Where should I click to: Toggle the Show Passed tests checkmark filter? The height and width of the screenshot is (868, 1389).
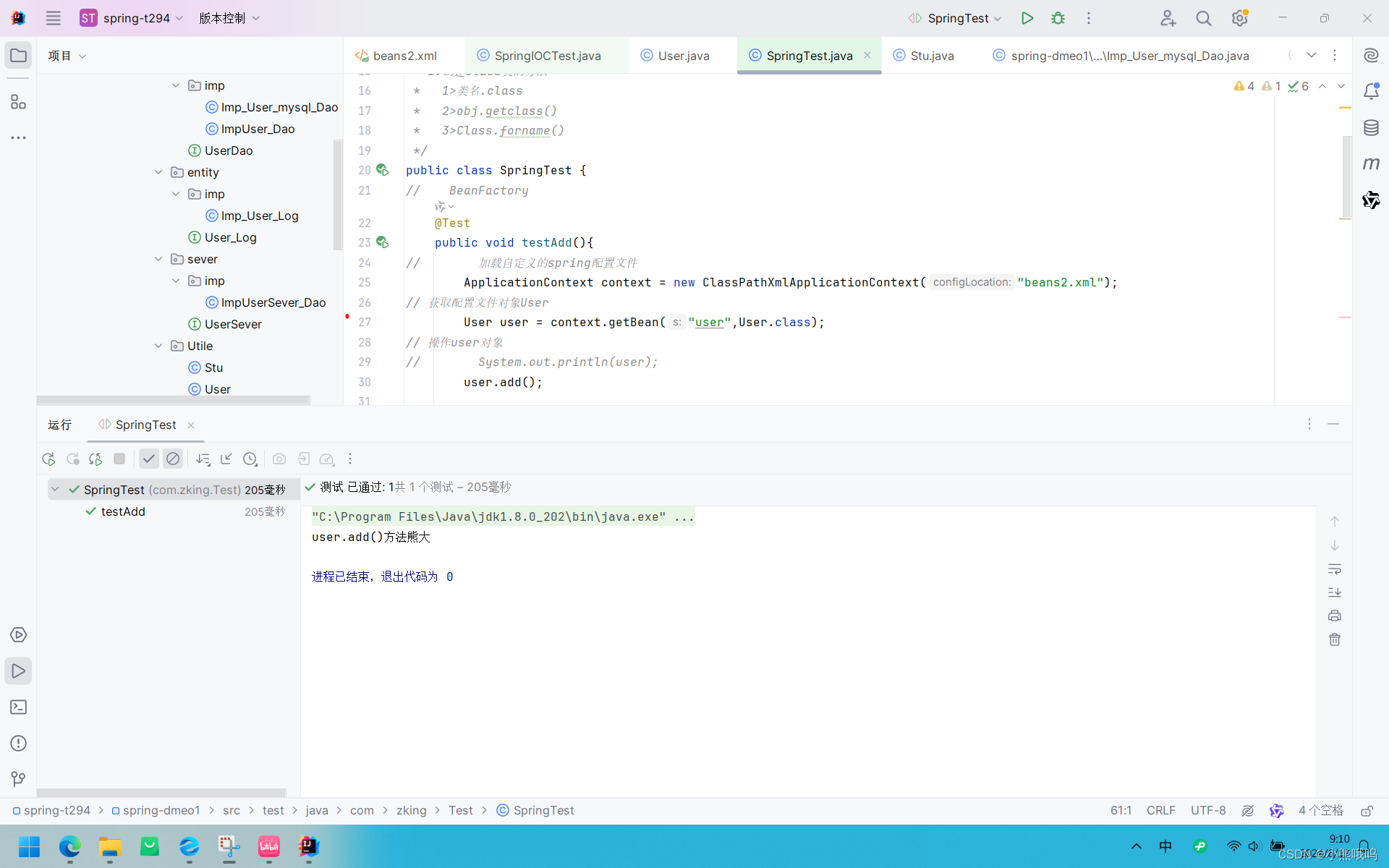pos(148,459)
